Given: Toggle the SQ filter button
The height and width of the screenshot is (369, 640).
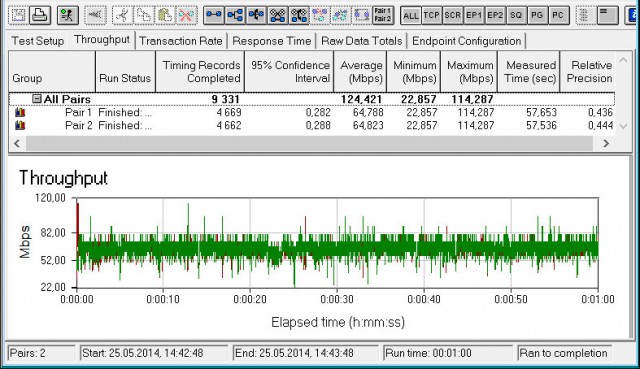Looking at the screenshot, I should (516, 16).
